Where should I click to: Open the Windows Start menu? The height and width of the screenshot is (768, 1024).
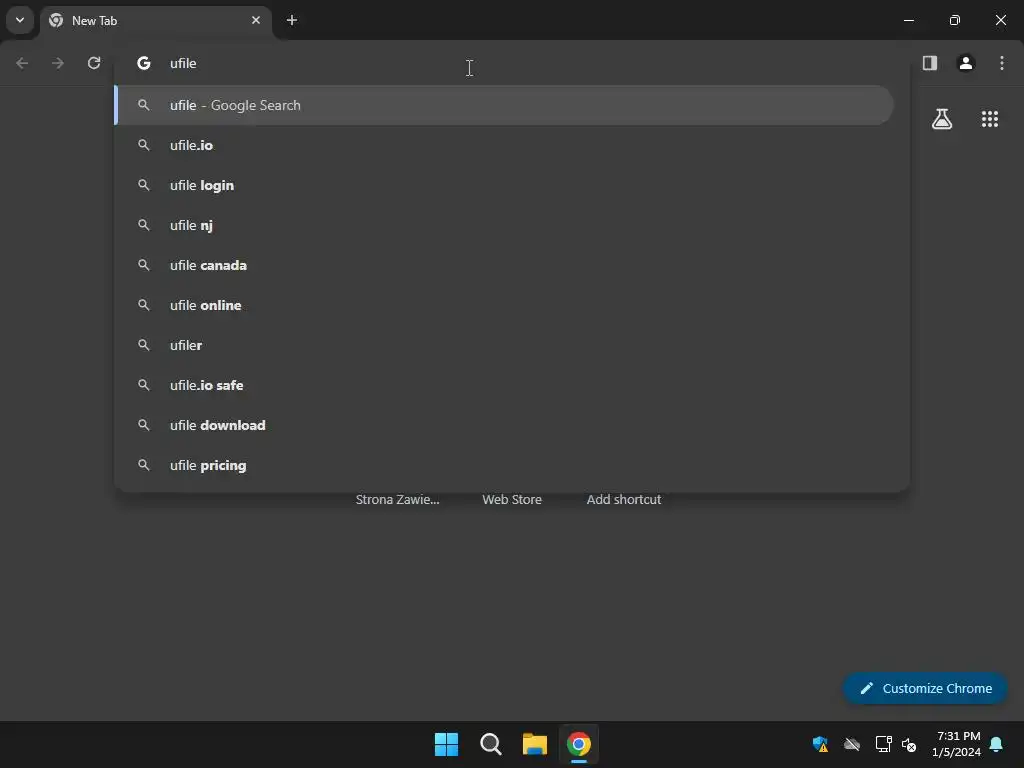[447, 744]
